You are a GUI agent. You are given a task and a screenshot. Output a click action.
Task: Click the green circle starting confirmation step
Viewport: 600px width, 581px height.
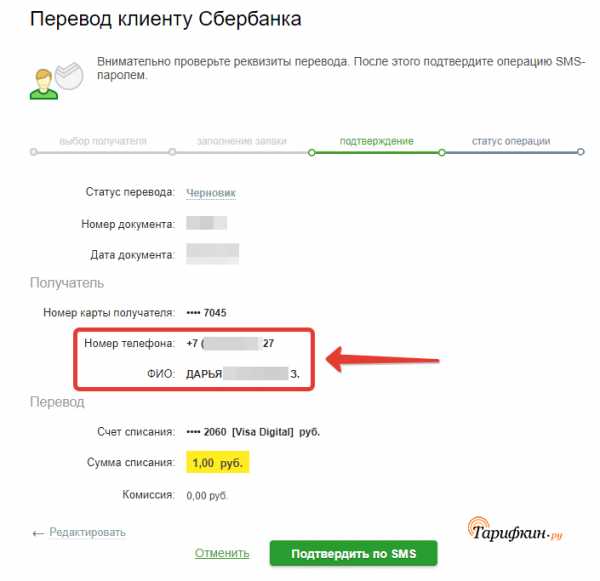click(x=311, y=152)
